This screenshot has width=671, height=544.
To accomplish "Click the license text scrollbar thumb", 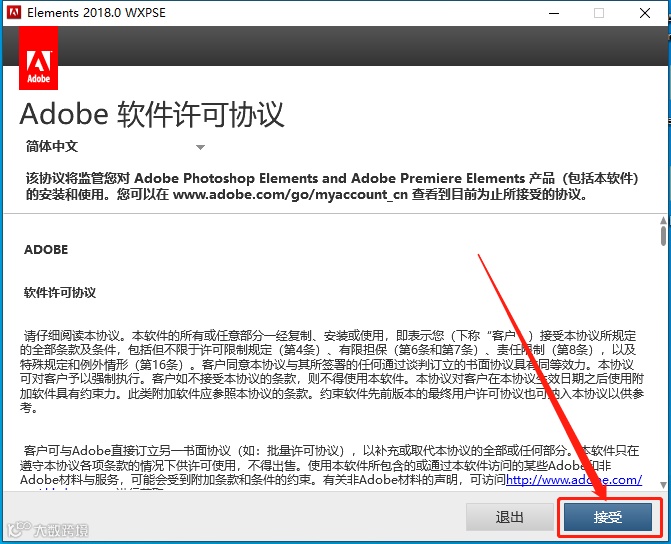I will tap(663, 236).
